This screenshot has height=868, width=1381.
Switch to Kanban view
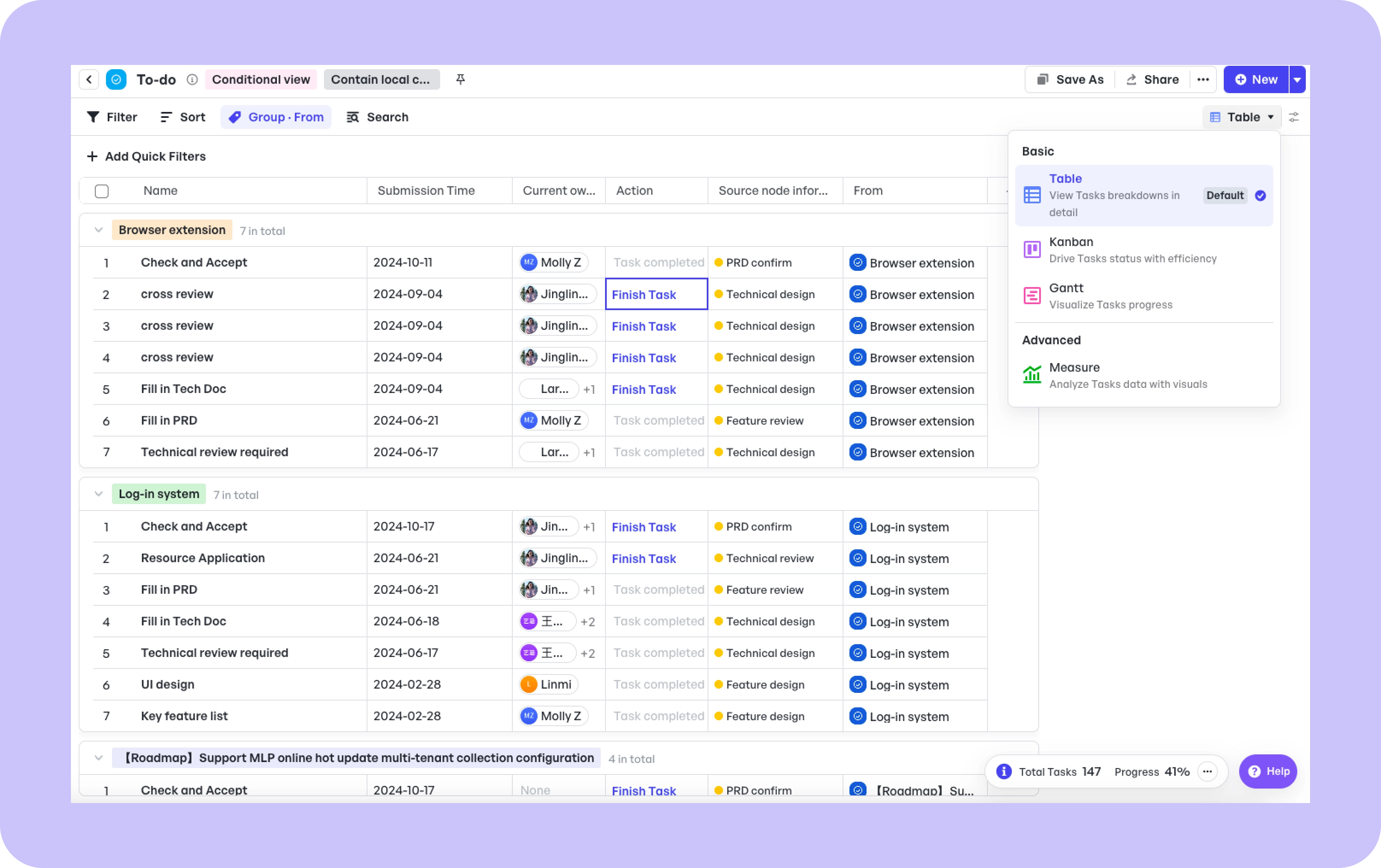1143,250
